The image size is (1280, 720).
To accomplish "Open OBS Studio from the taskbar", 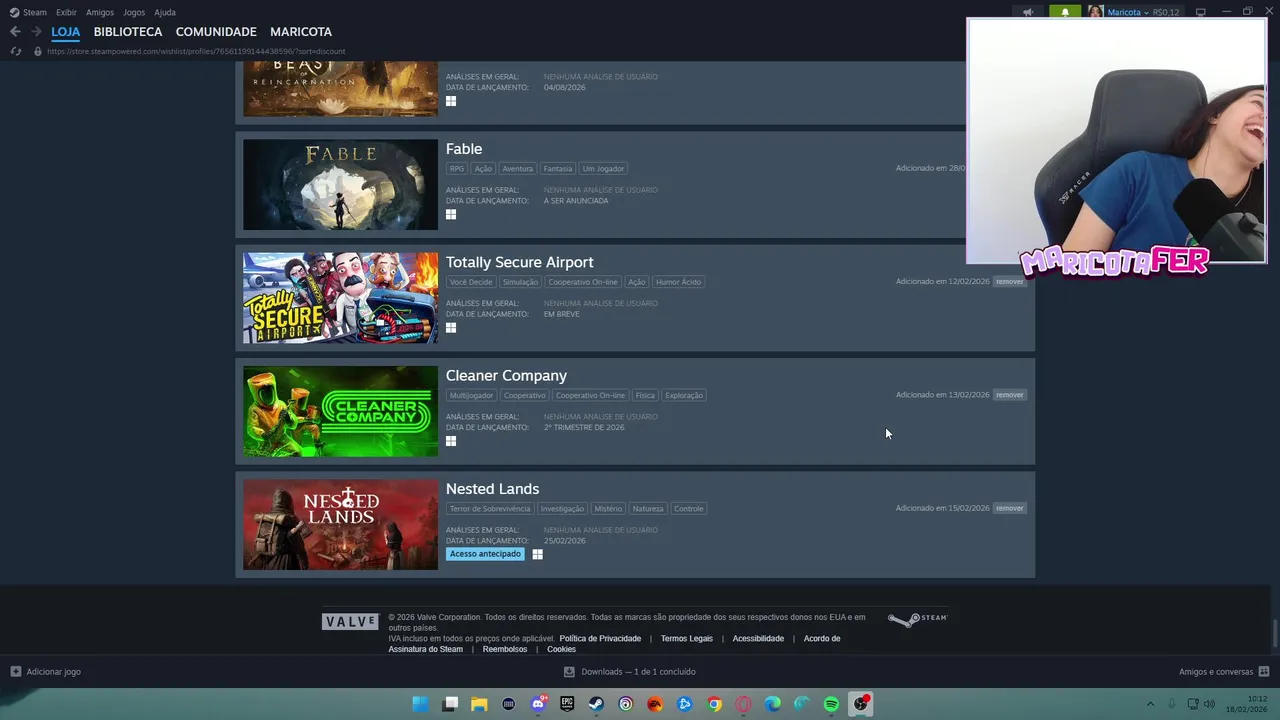I will point(861,704).
